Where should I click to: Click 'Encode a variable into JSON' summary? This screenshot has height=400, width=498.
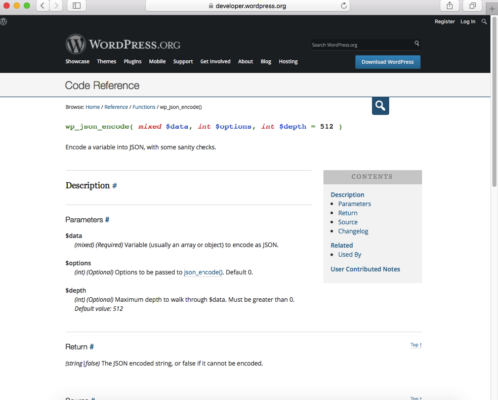pos(141,147)
